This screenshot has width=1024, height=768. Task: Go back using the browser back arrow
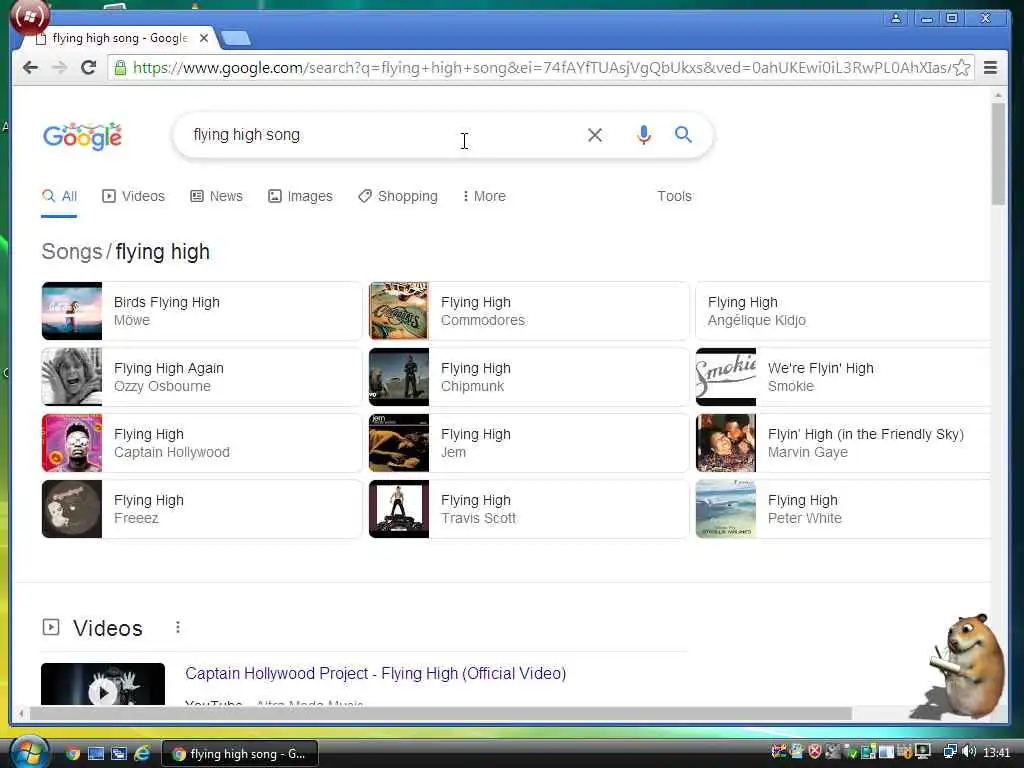[x=30, y=67]
